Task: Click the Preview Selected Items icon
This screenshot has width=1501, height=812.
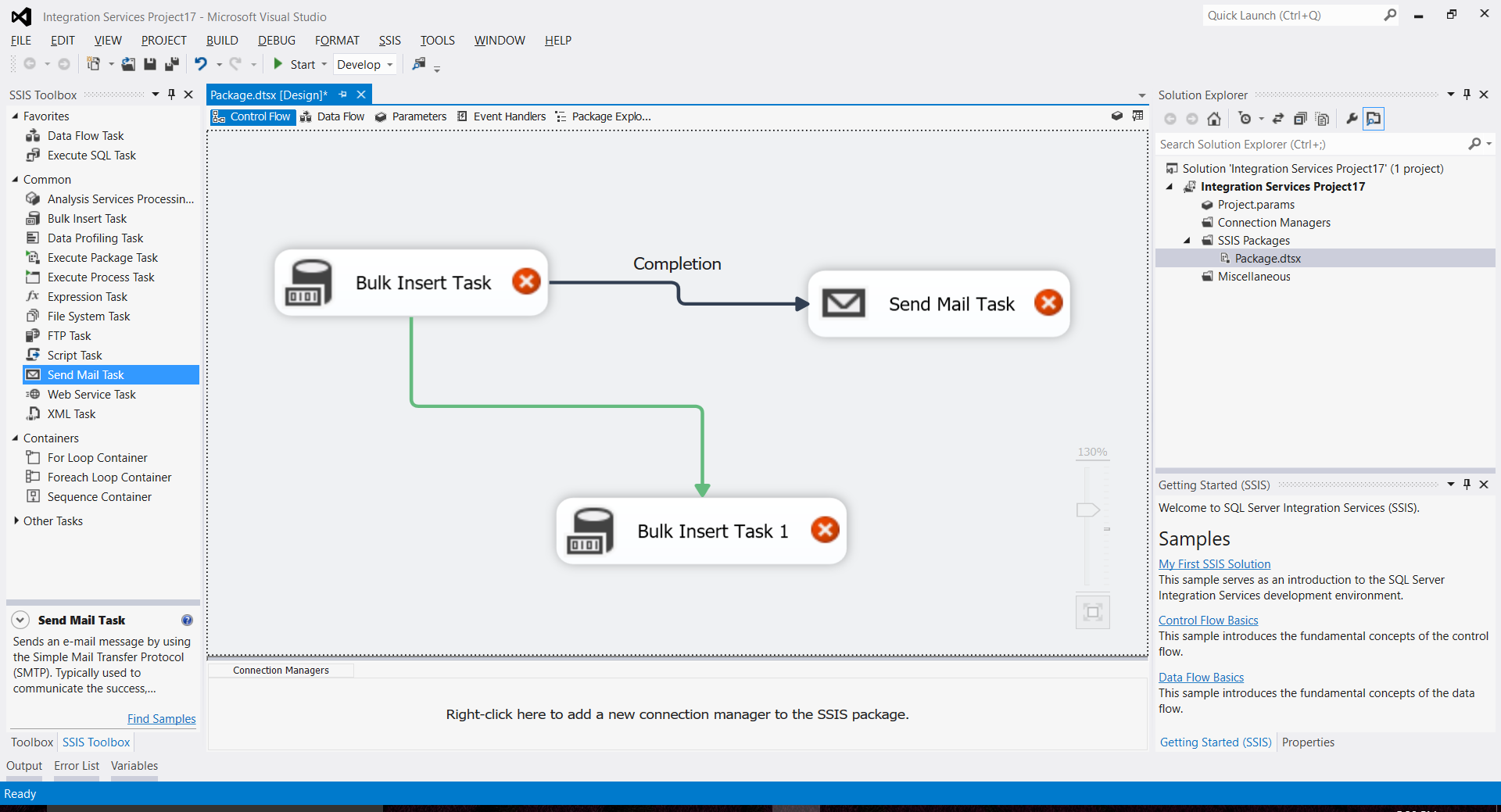Action: coord(1374,119)
